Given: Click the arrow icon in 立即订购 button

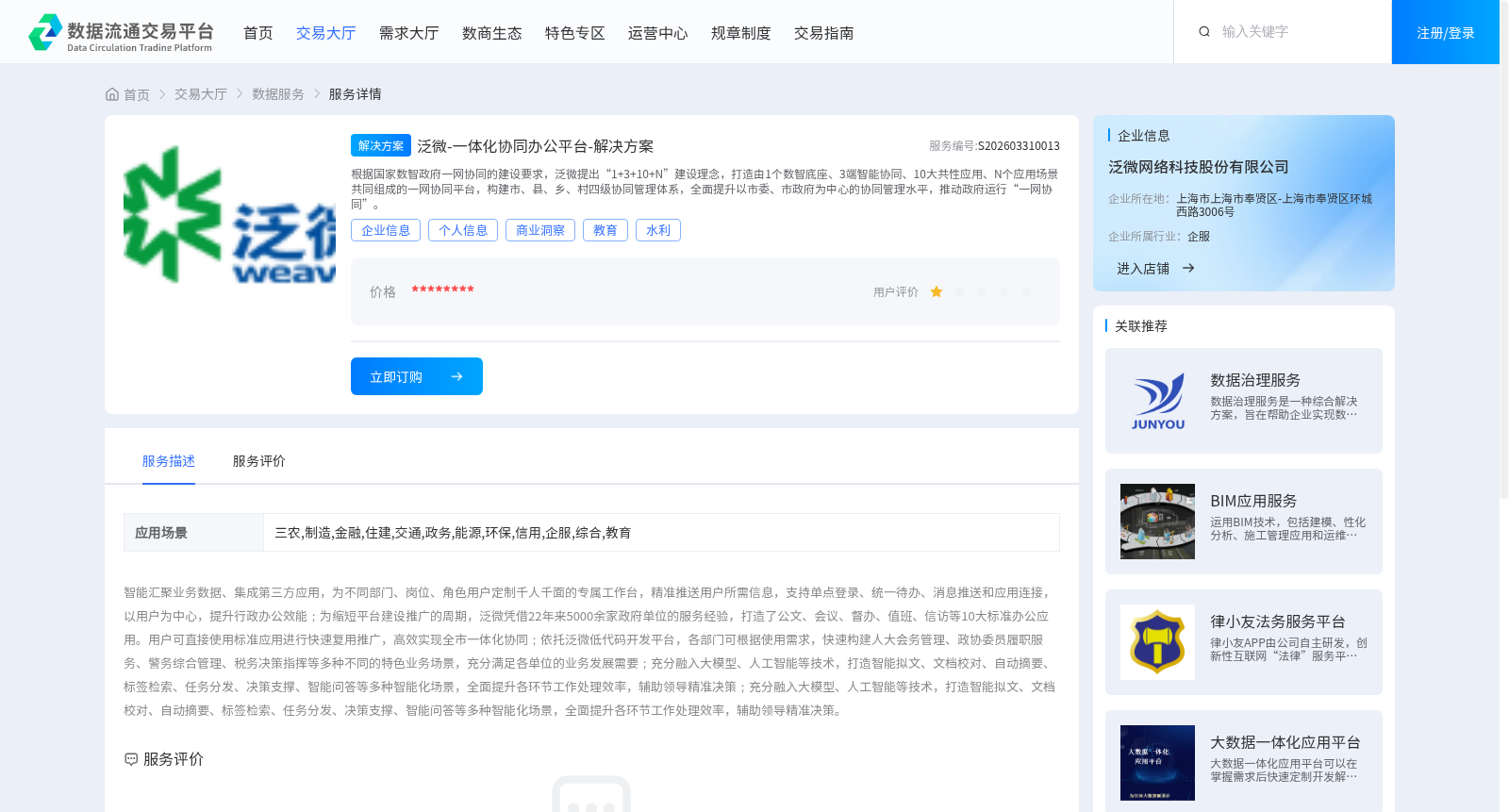Looking at the screenshot, I should 456,377.
